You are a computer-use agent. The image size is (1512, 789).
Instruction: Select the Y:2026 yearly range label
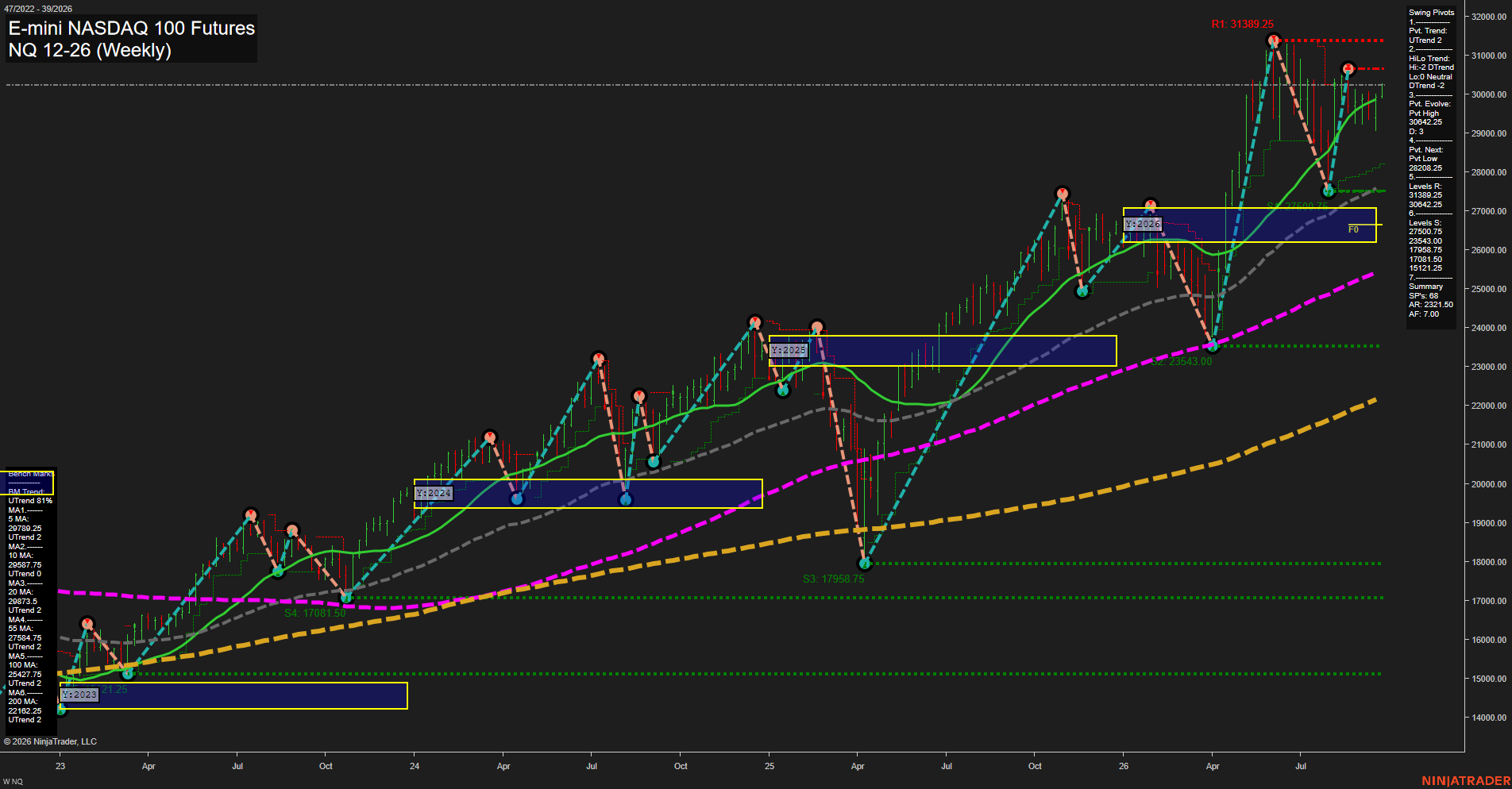1143,224
